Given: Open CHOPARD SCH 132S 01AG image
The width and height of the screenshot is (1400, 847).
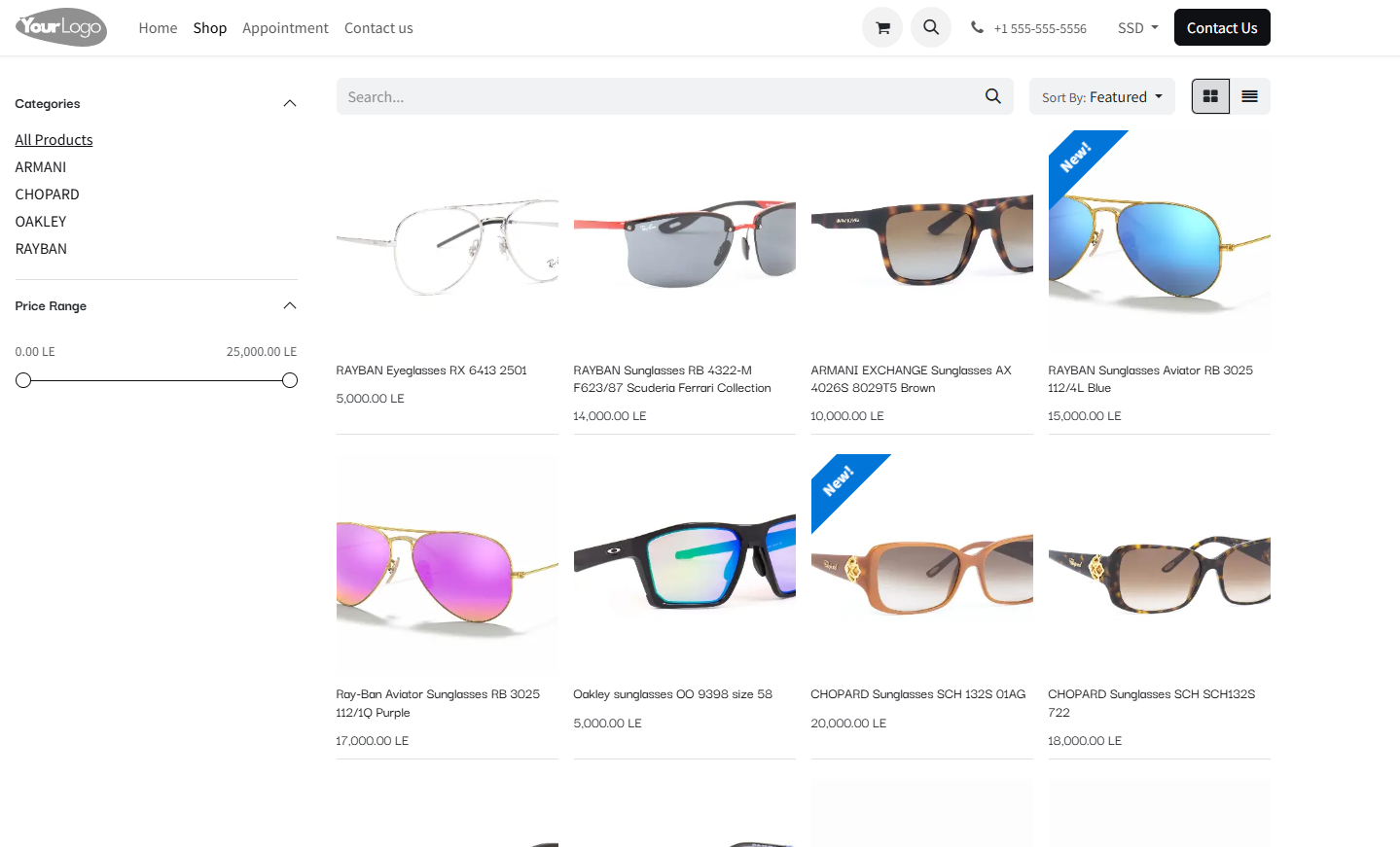Looking at the screenshot, I should [922, 565].
